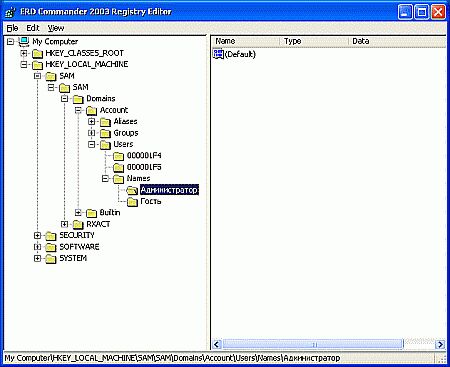The width and height of the screenshot is (450, 367).
Task: Select the Aliases key label
Action: (125, 121)
